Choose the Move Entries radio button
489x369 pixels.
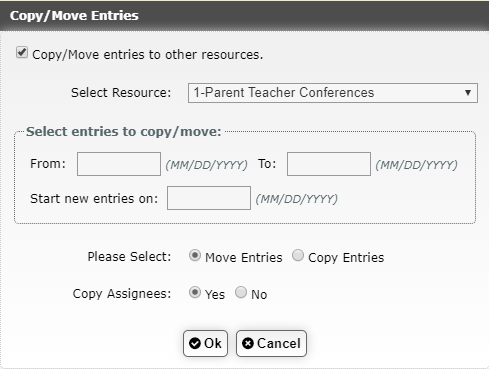pyautogui.click(x=195, y=256)
